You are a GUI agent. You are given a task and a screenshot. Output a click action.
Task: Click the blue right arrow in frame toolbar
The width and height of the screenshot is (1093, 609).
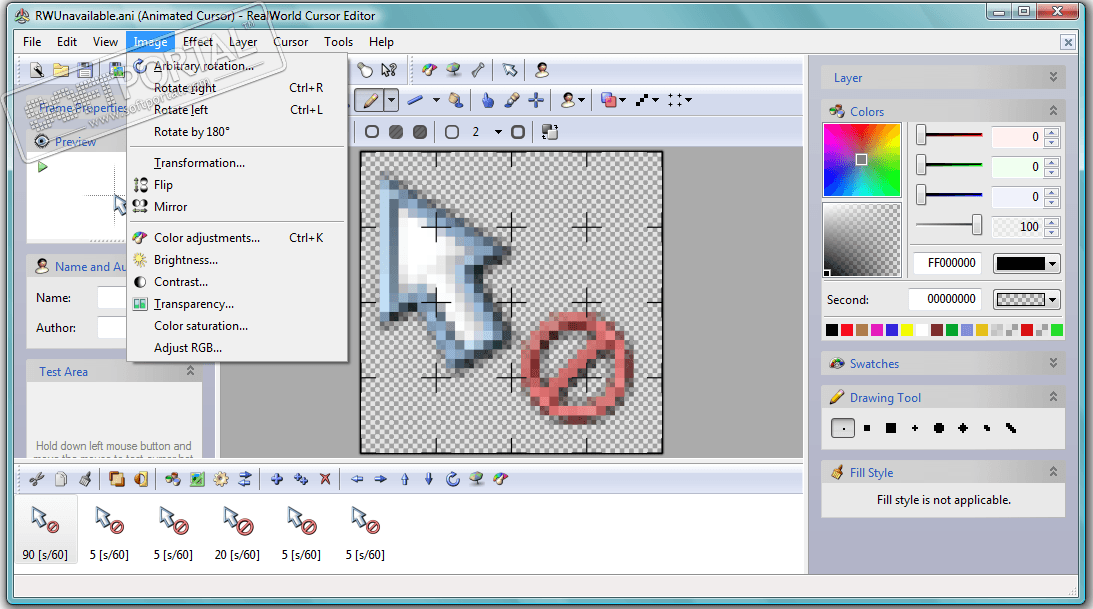click(381, 479)
